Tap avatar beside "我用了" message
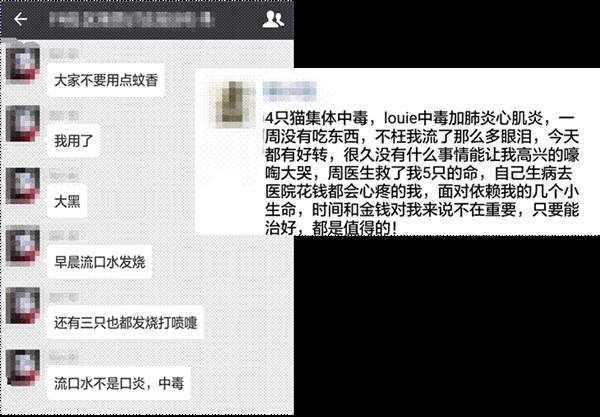 (23, 124)
